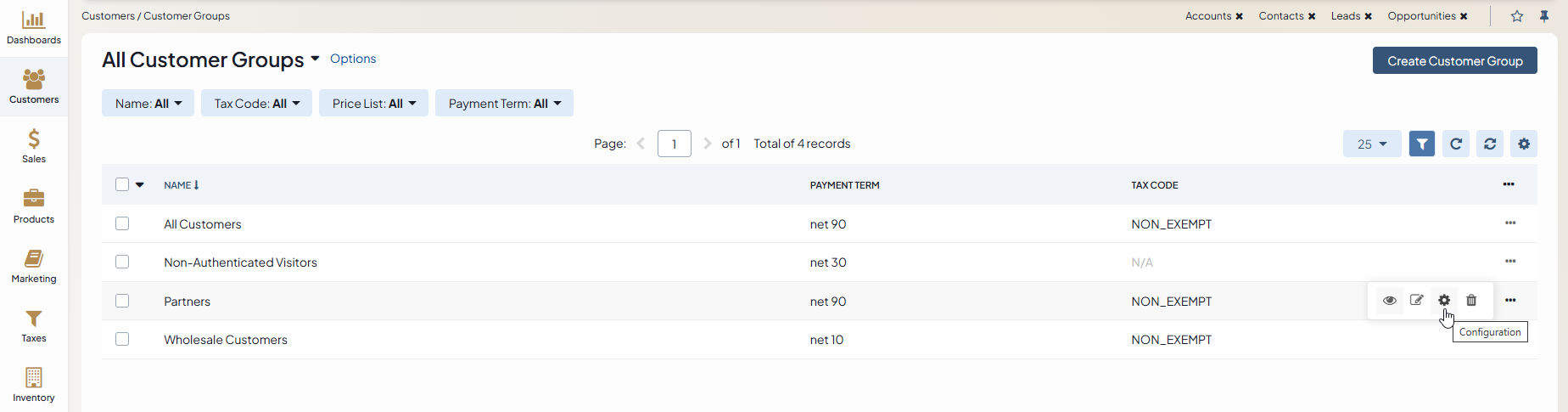The width and height of the screenshot is (1568, 412).
Task: Toggle the grid filter funnel icon
Action: [x=1422, y=144]
